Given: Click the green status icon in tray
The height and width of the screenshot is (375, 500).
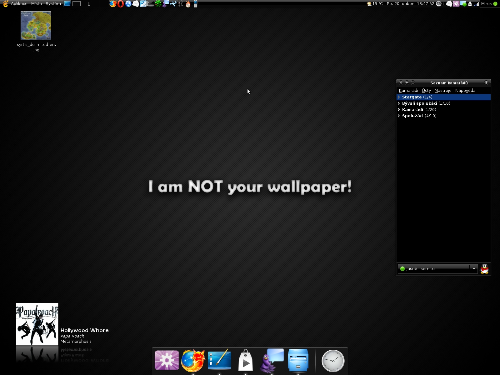Looking at the screenshot, I should click(x=495, y=4).
